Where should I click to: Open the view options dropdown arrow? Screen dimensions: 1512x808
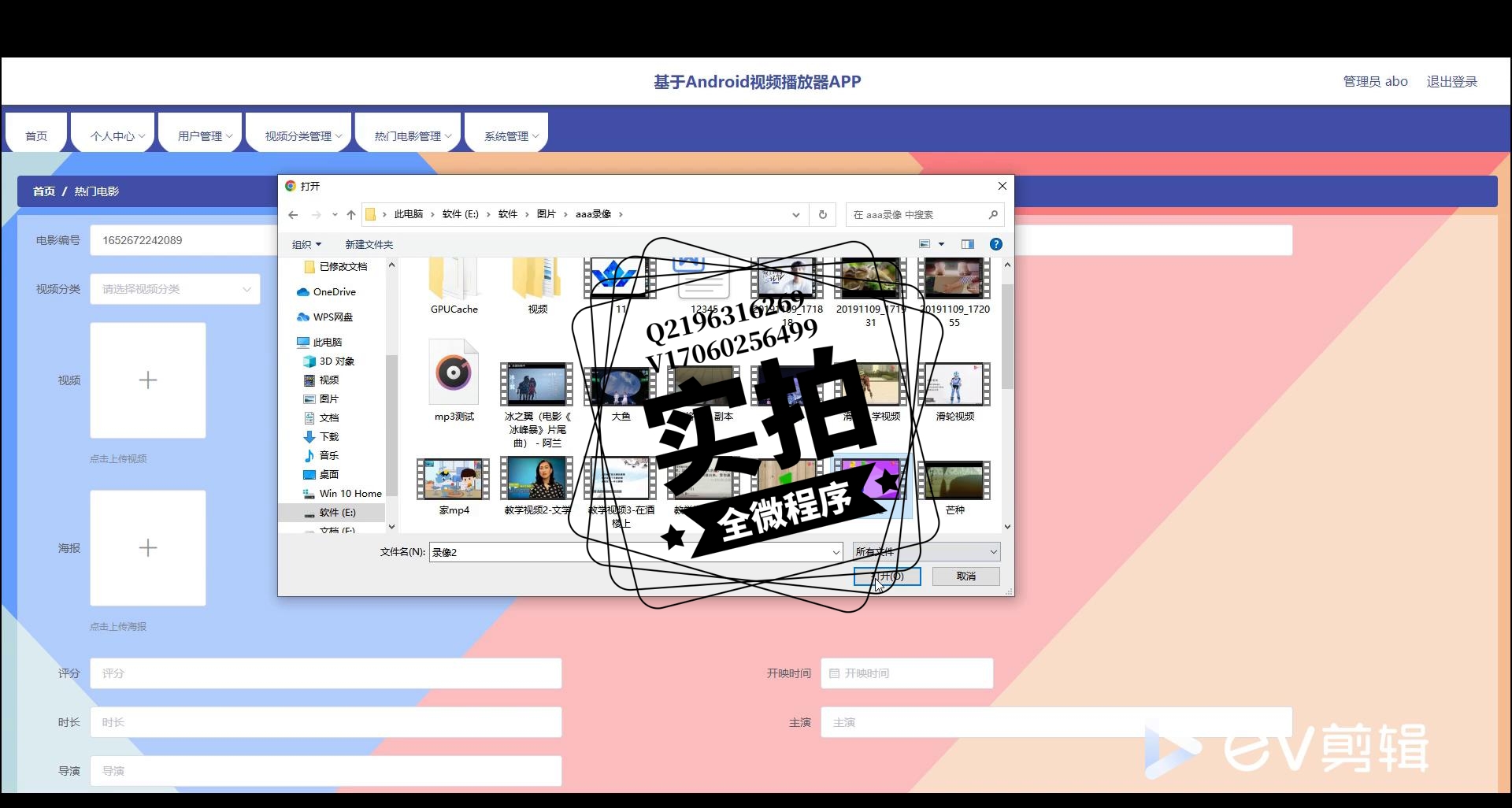pos(941,244)
